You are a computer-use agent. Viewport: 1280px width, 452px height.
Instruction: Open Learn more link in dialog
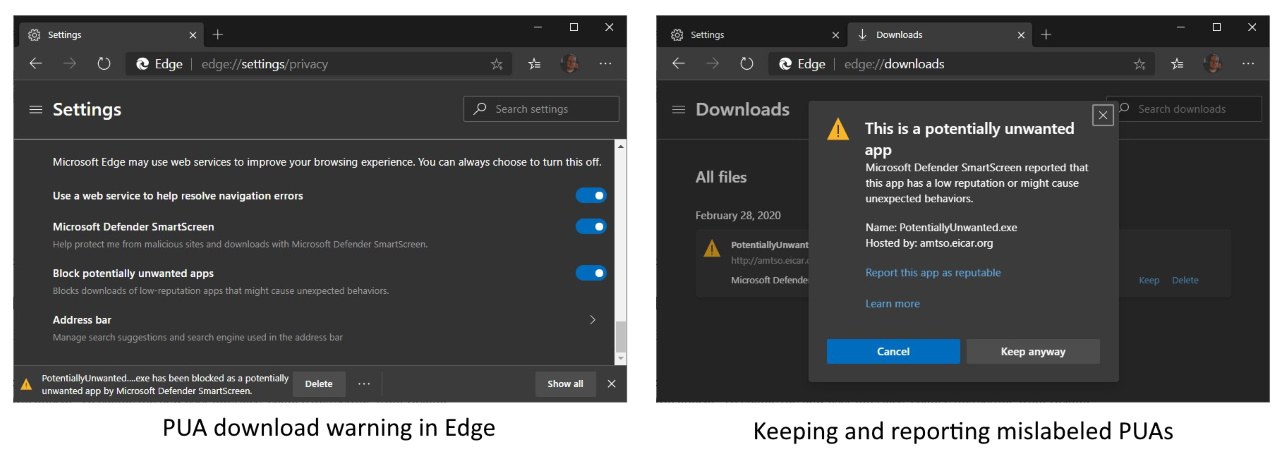[892, 304]
